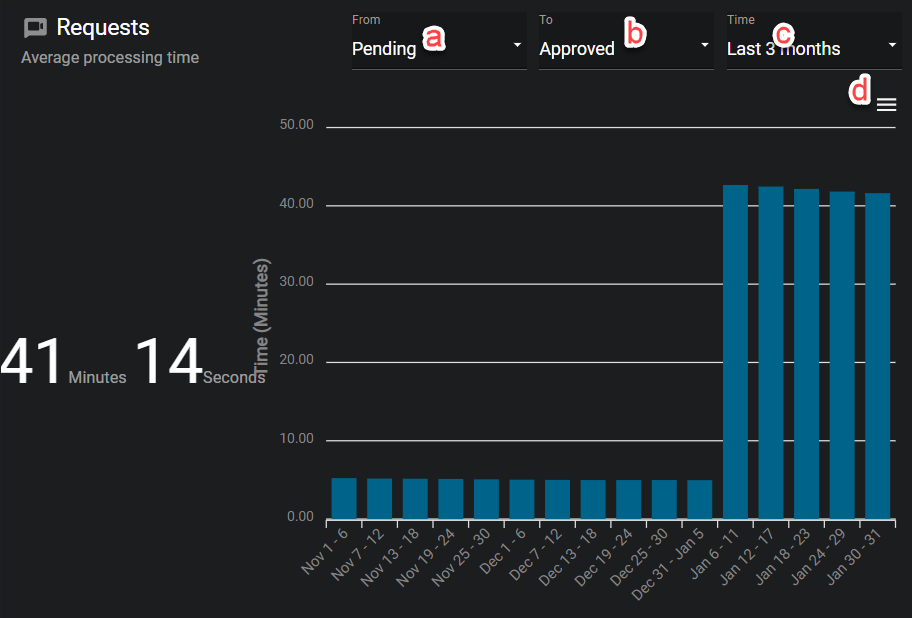Open the To status dropdown showing Approved
This screenshot has height=618, width=912.
click(626, 42)
